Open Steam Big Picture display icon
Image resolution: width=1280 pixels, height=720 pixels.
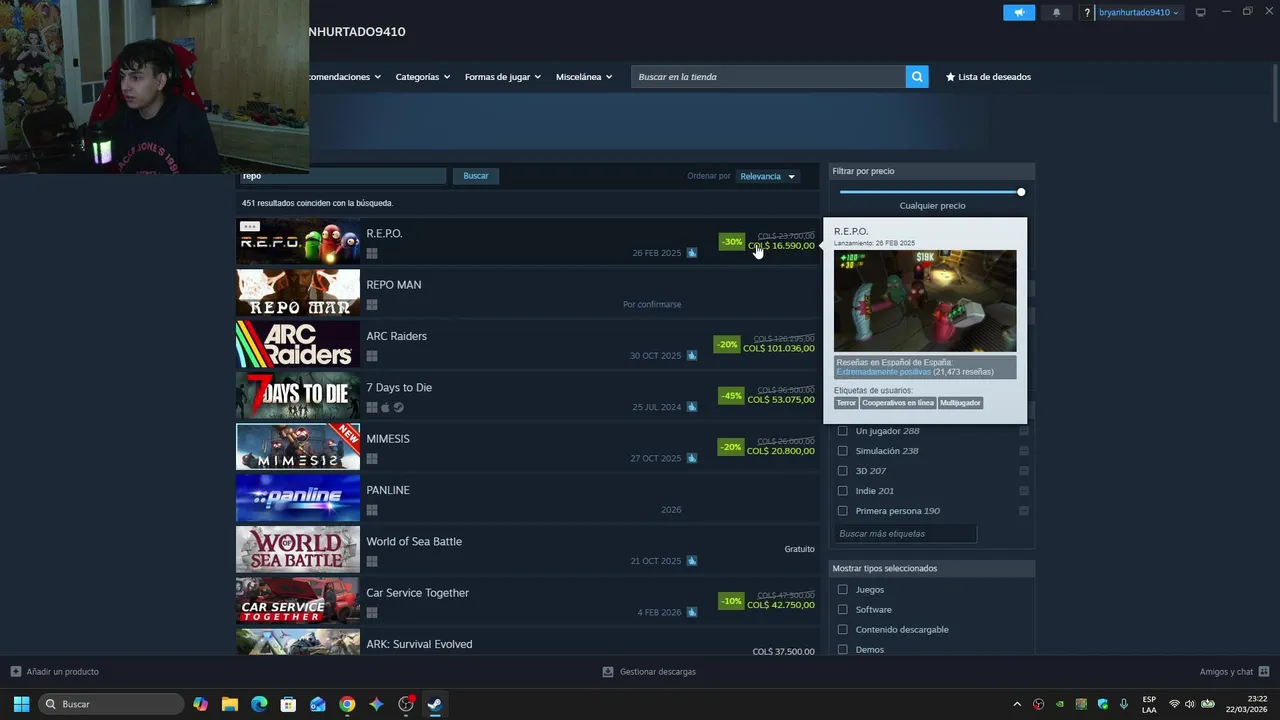pos(1201,13)
